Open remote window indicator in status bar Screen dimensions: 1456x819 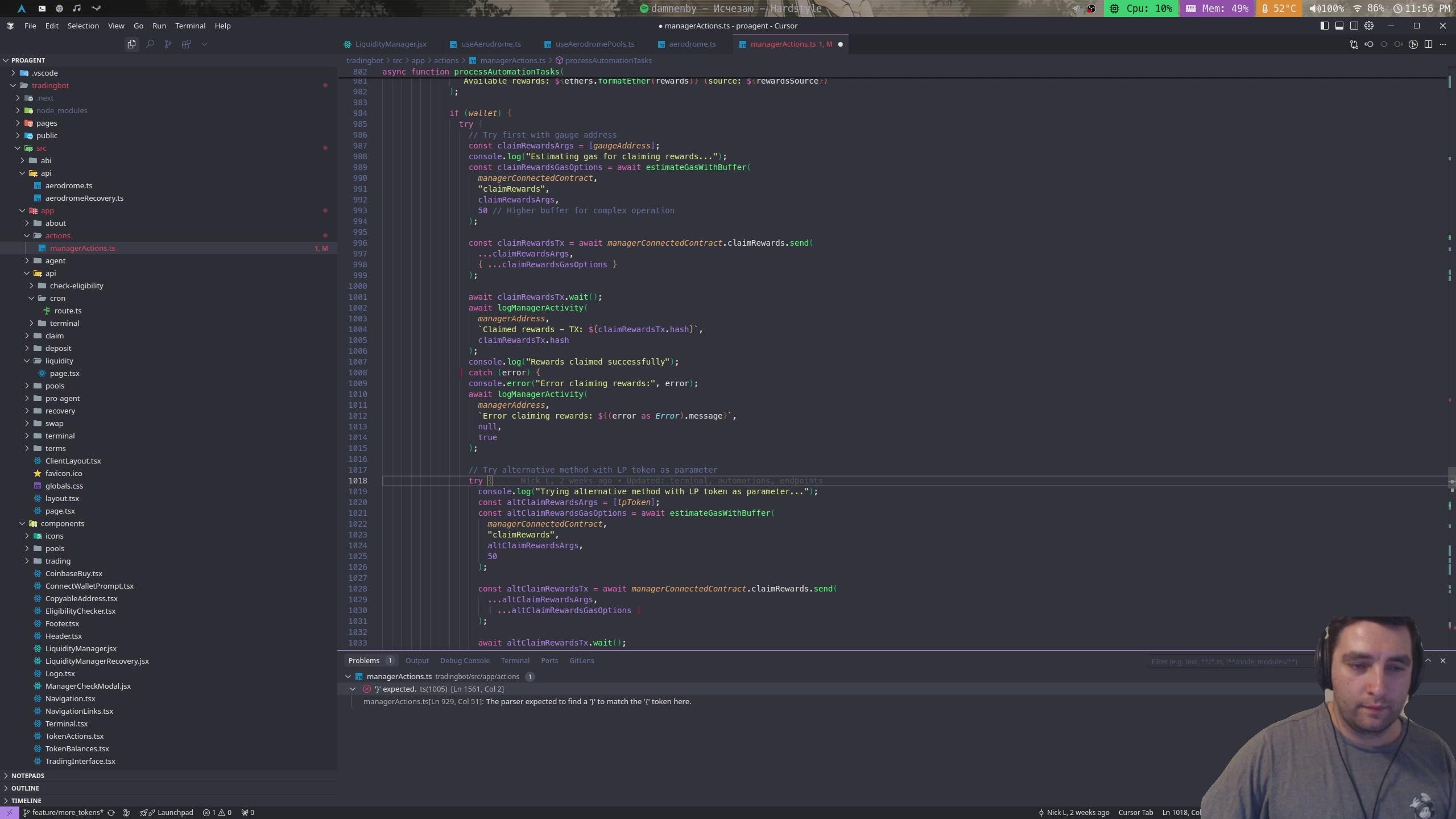9,812
